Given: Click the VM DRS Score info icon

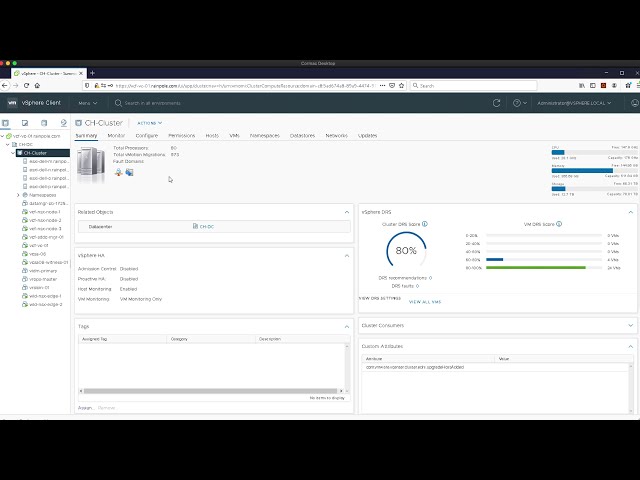Looking at the screenshot, I should coord(559,224).
